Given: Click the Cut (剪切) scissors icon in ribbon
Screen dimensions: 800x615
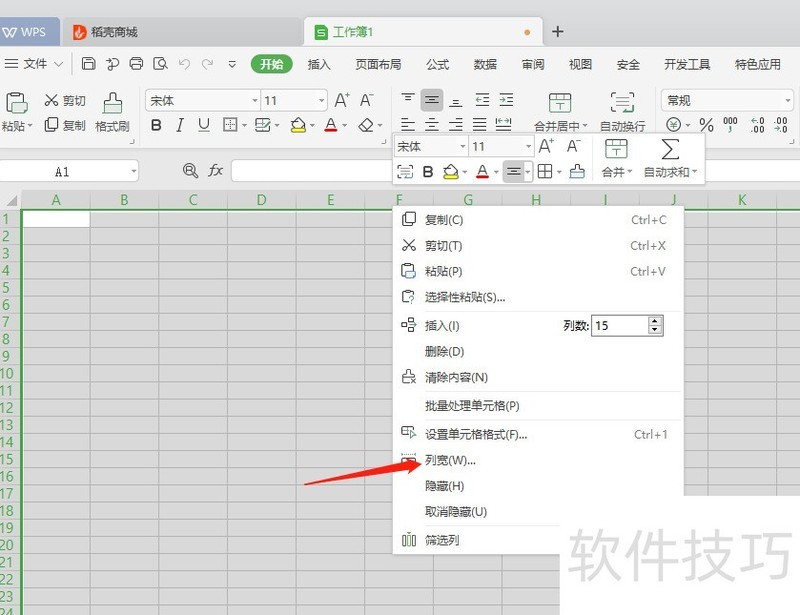Looking at the screenshot, I should 51,101.
